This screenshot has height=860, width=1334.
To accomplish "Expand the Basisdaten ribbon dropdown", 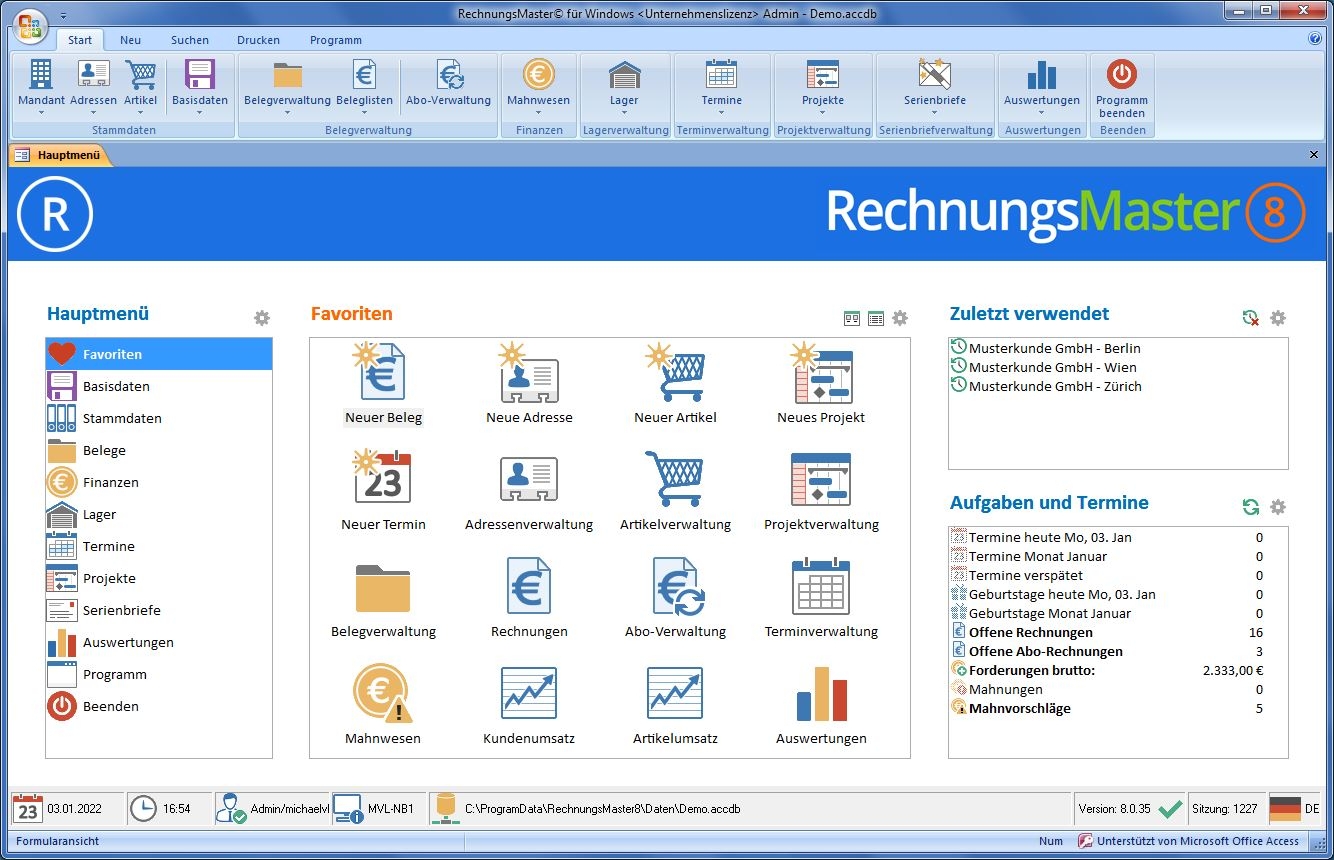I will (200, 113).
